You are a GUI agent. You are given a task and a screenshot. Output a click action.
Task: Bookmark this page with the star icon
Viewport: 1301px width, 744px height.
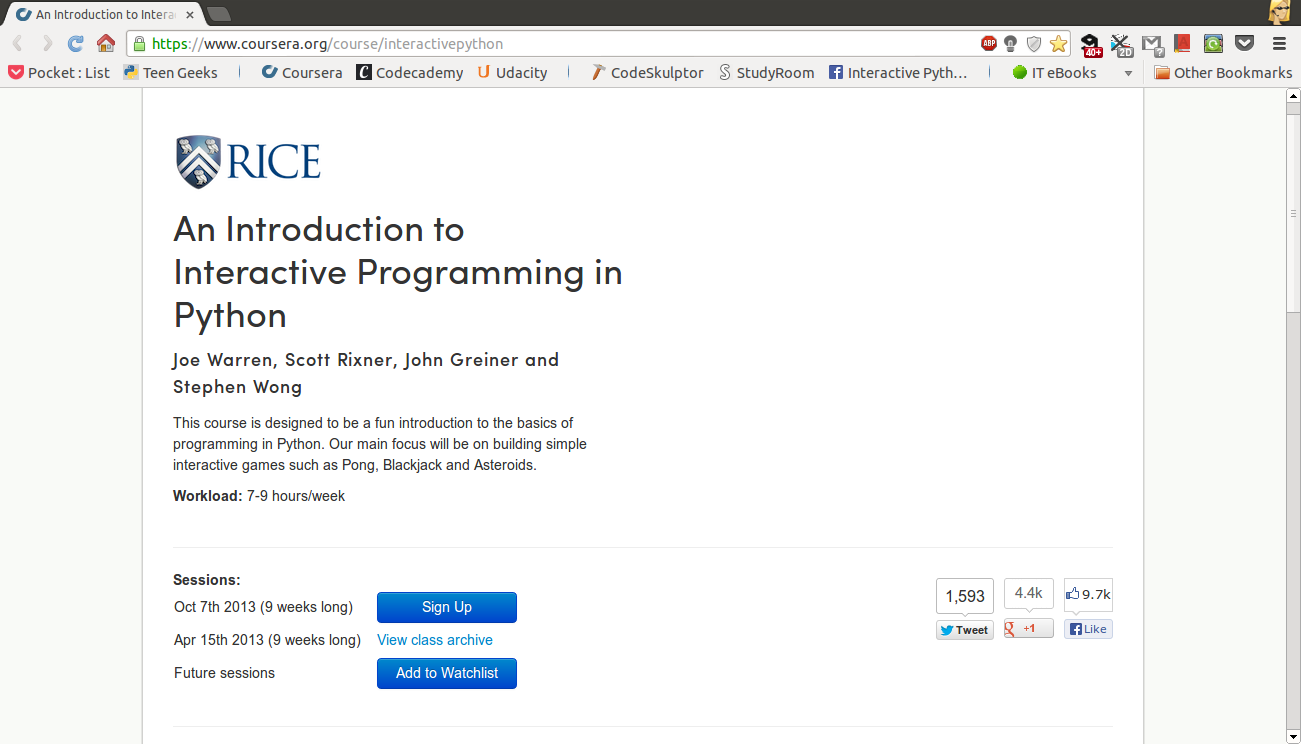pos(1058,44)
